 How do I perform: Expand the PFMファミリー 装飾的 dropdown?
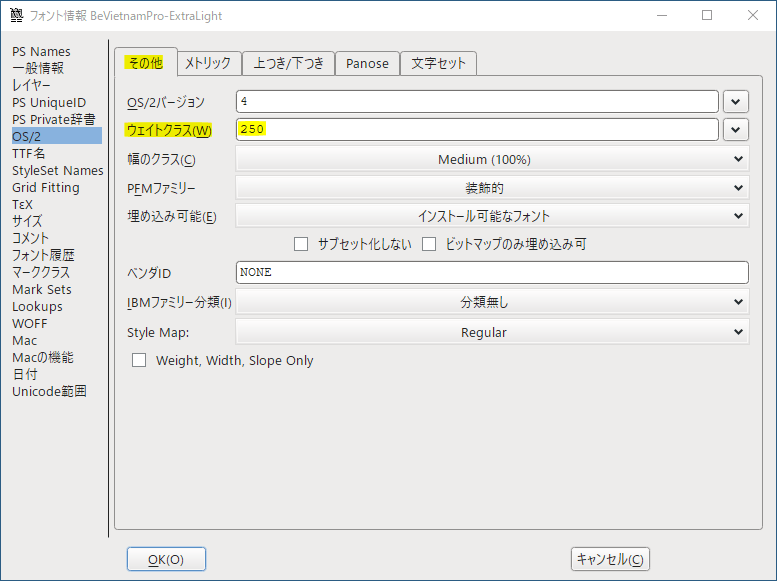[x=492, y=188]
